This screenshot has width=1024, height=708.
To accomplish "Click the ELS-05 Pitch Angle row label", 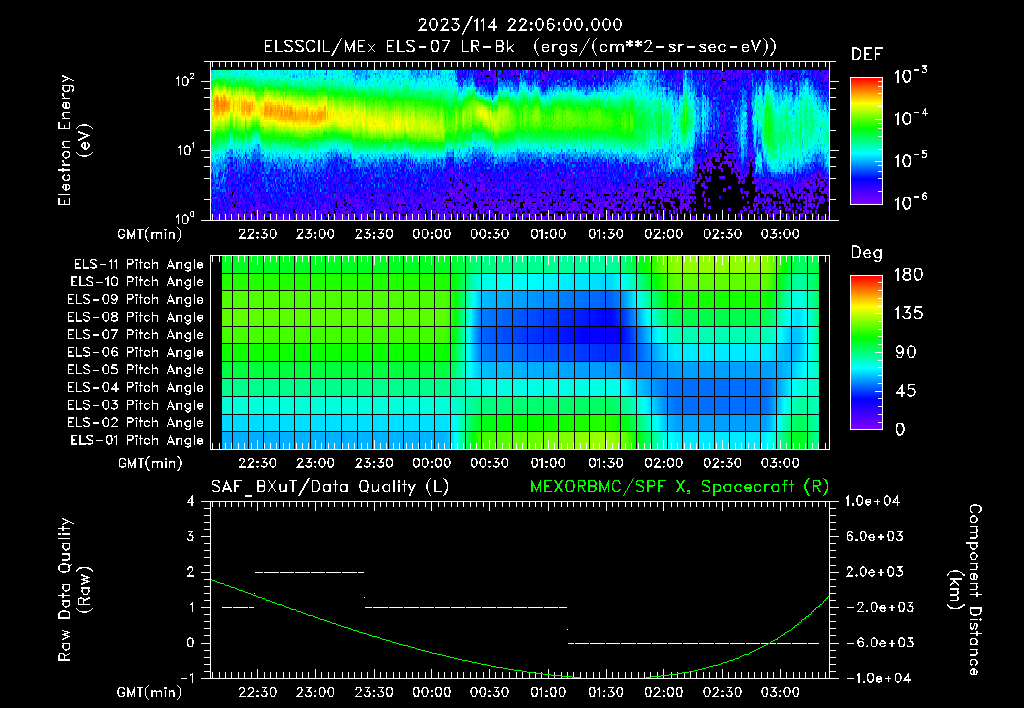I will (136, 370).
